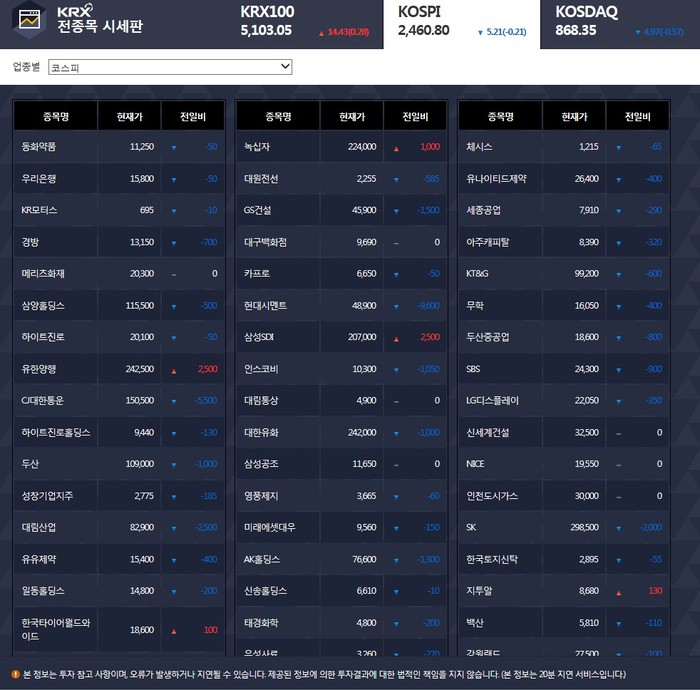Select the 대구백화점 stock name
The image size is (700, 690).
(x=265, y=242)
